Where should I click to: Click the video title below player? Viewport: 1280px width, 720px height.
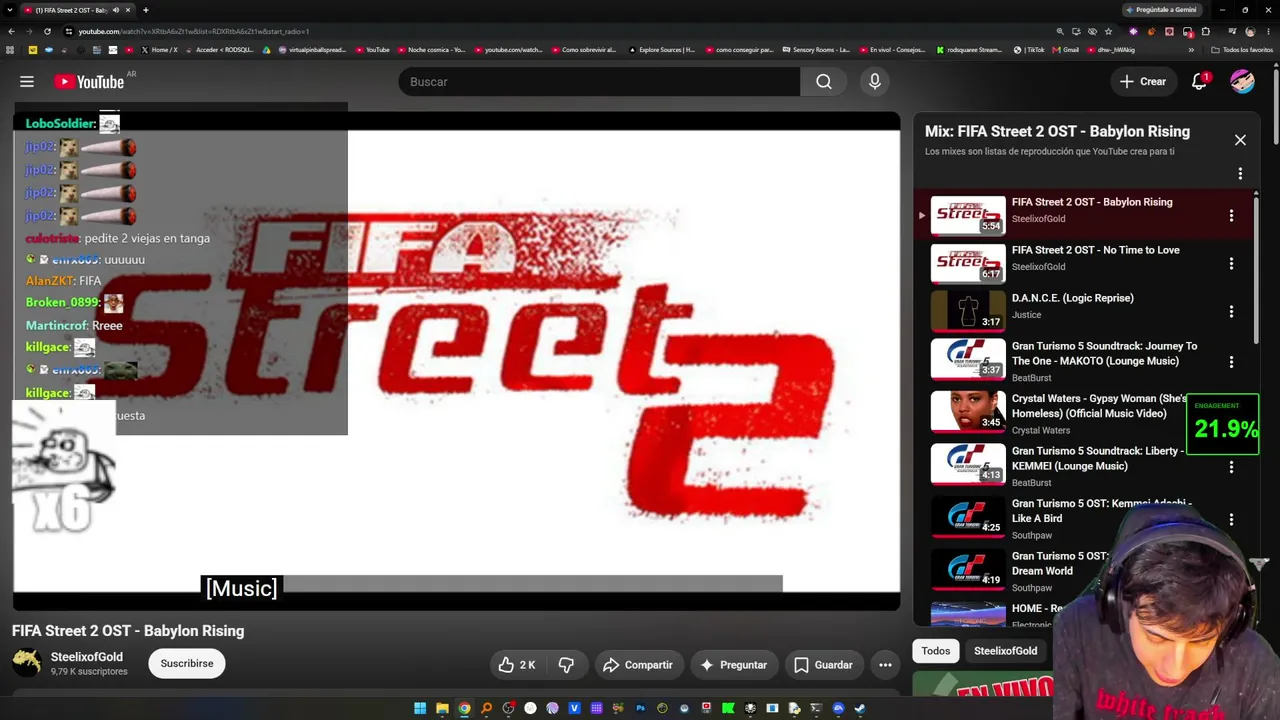tap(128, 631)
